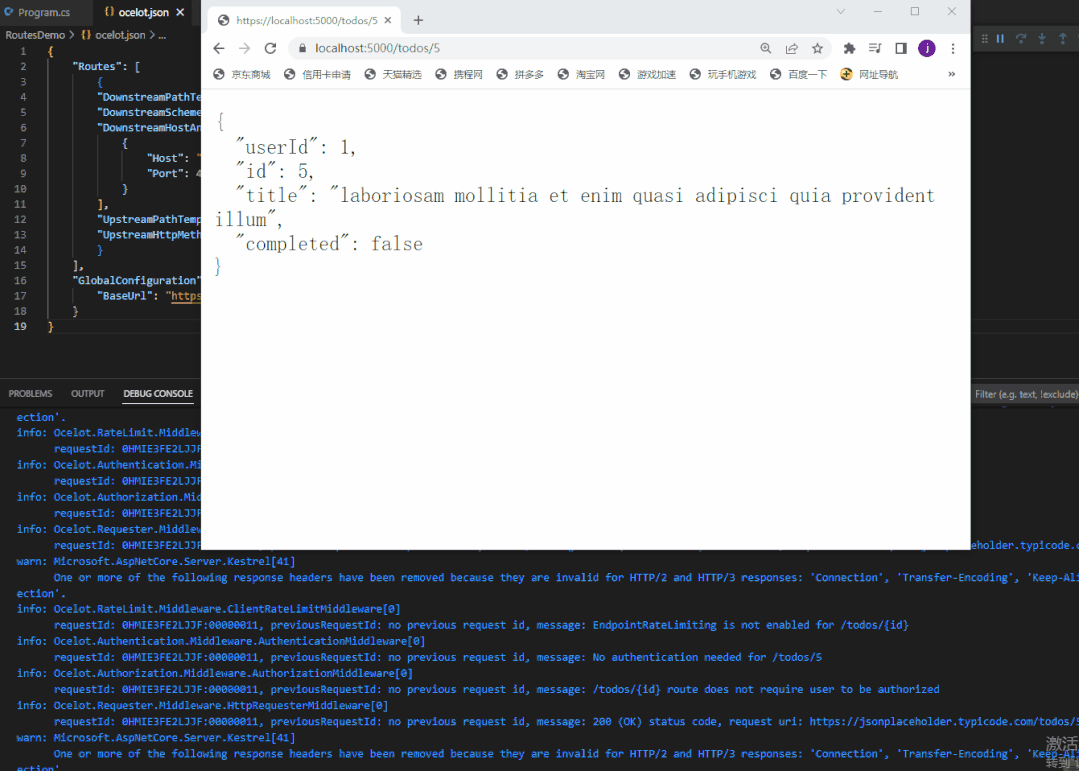Close the ocelot.json editor tab

click(180, 12)
